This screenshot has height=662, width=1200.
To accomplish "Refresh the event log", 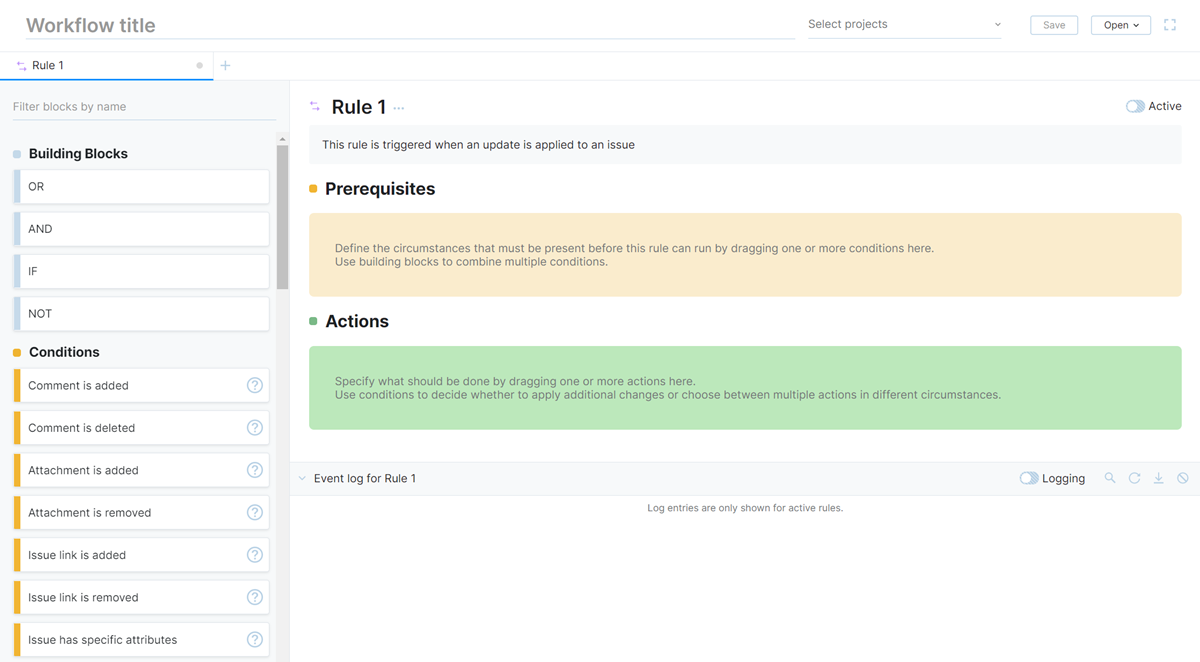I will click(1134, 478).
